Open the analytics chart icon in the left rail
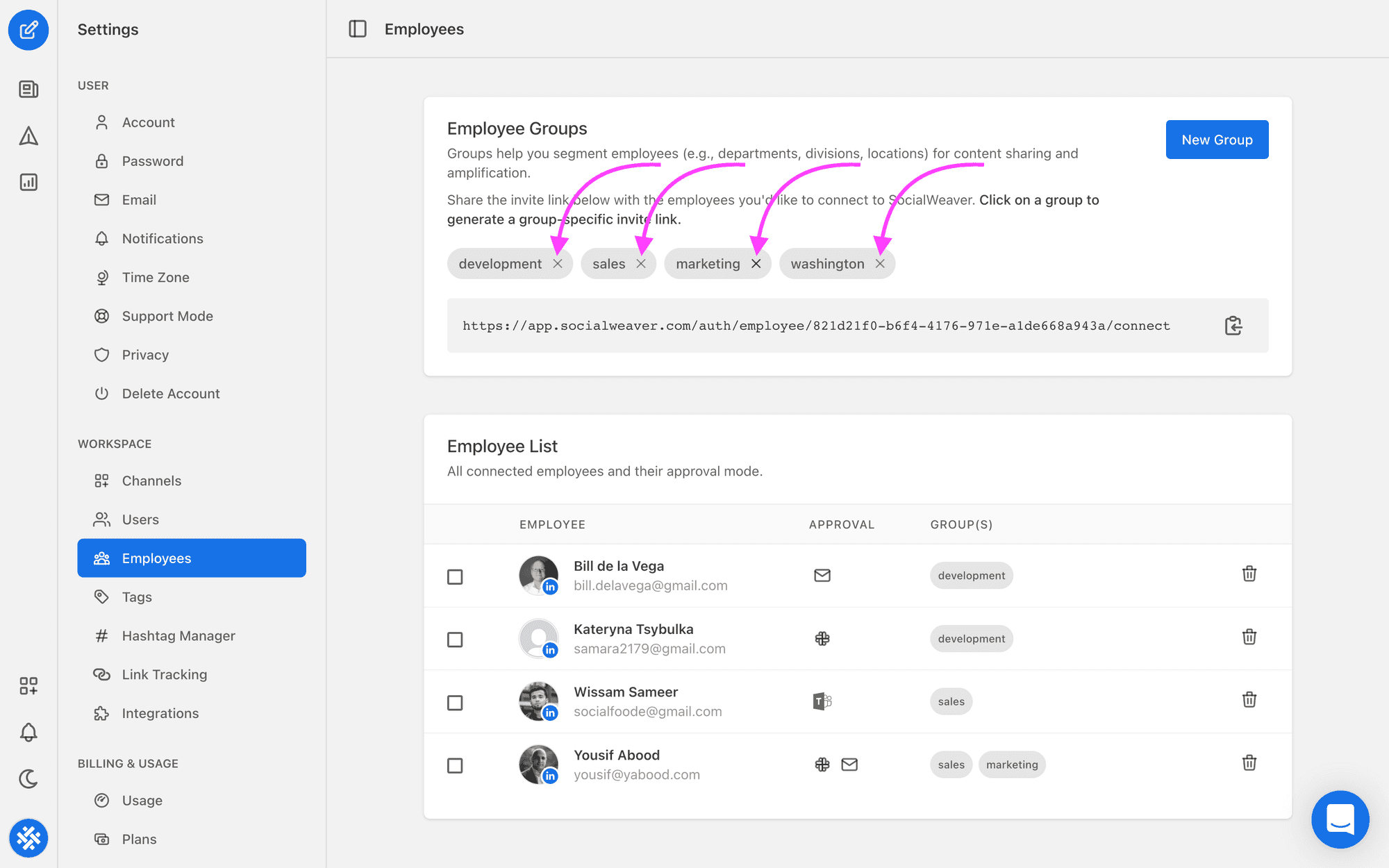This screenshot has width=1389, height=868. click(x=28, y=182)
